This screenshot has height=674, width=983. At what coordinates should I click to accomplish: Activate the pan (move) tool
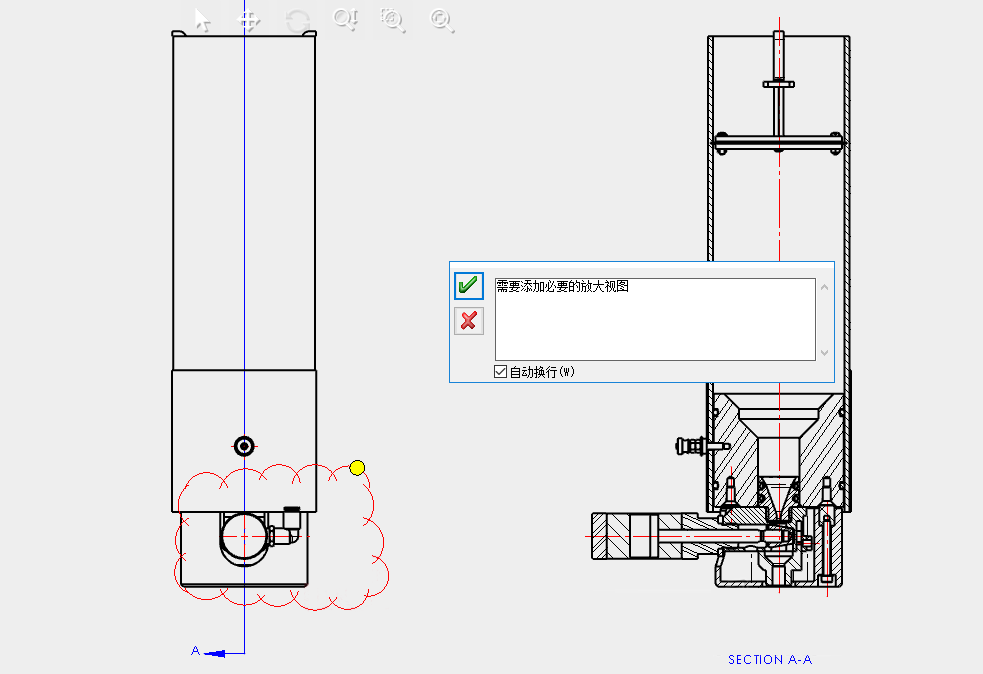250,20
